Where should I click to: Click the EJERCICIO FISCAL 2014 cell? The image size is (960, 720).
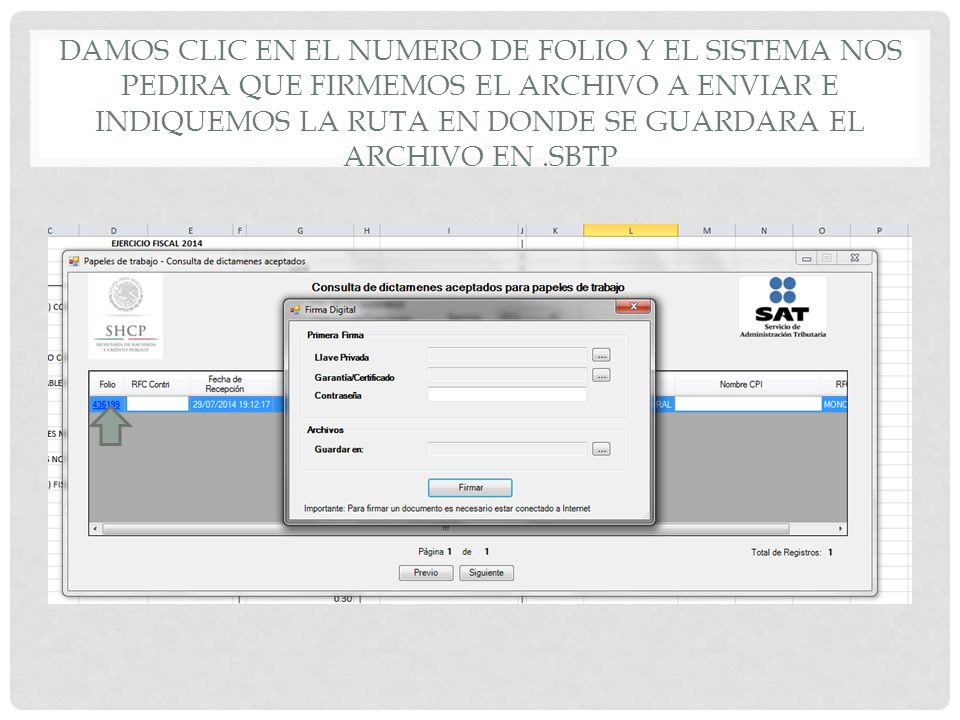(x=157, y=243)
